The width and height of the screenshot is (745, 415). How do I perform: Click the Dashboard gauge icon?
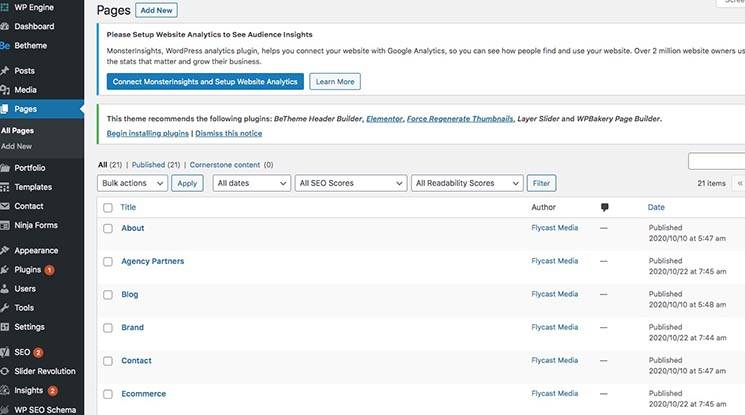[x=4, y=27]
